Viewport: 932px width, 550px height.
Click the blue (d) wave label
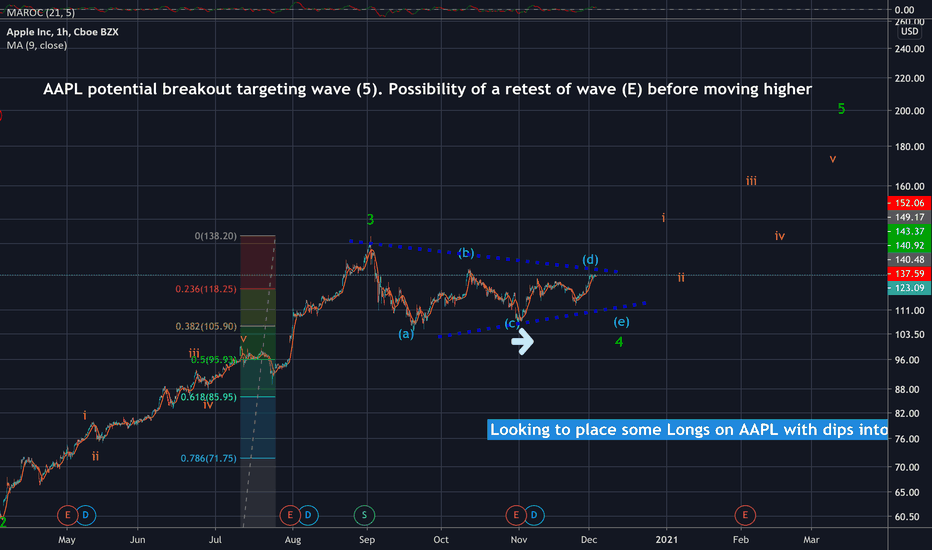[x=590, y=259]
